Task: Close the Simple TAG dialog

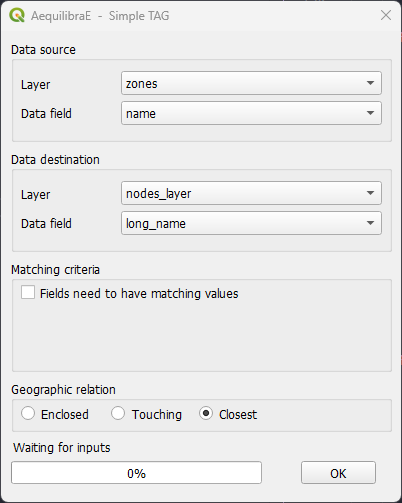Action: (x=386, y=15)
